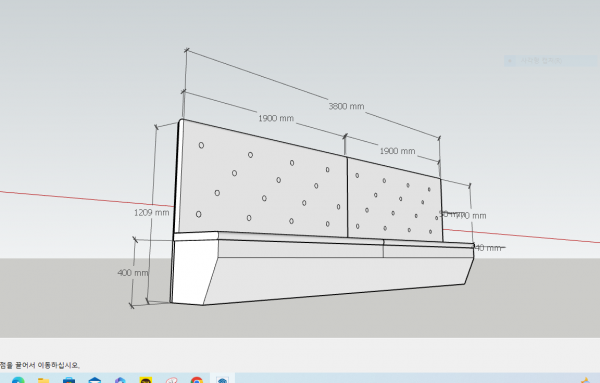Select the 400 mm seat height dimension label
Screen dimensions: 600x383
point(133,273)
